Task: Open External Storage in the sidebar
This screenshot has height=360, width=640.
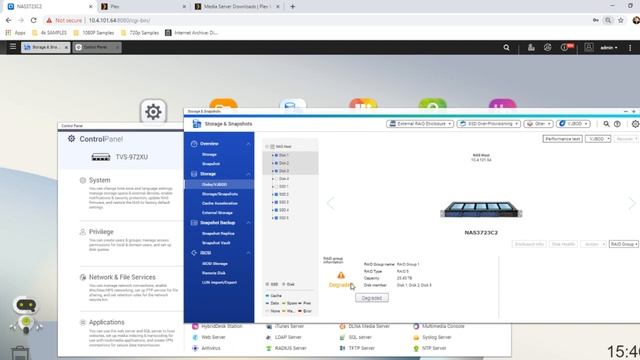Action: pyautogui.click(x=217, y=213)
